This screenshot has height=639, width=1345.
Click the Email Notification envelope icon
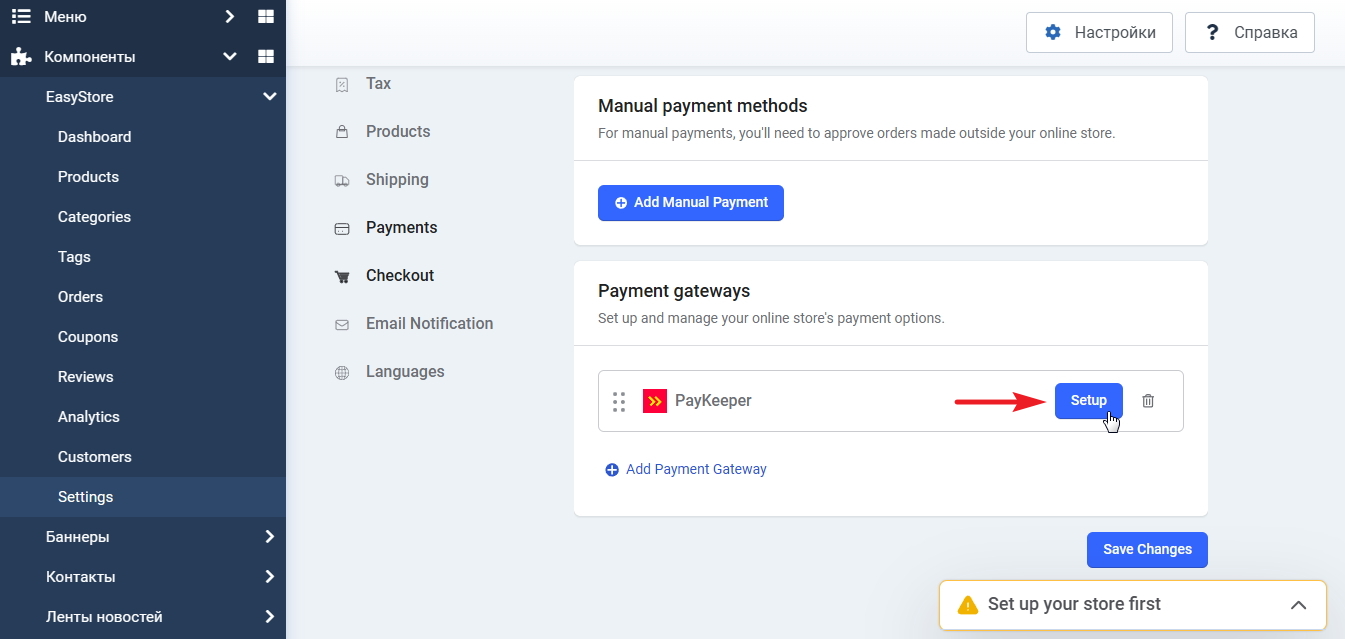(x=342, y=324)
